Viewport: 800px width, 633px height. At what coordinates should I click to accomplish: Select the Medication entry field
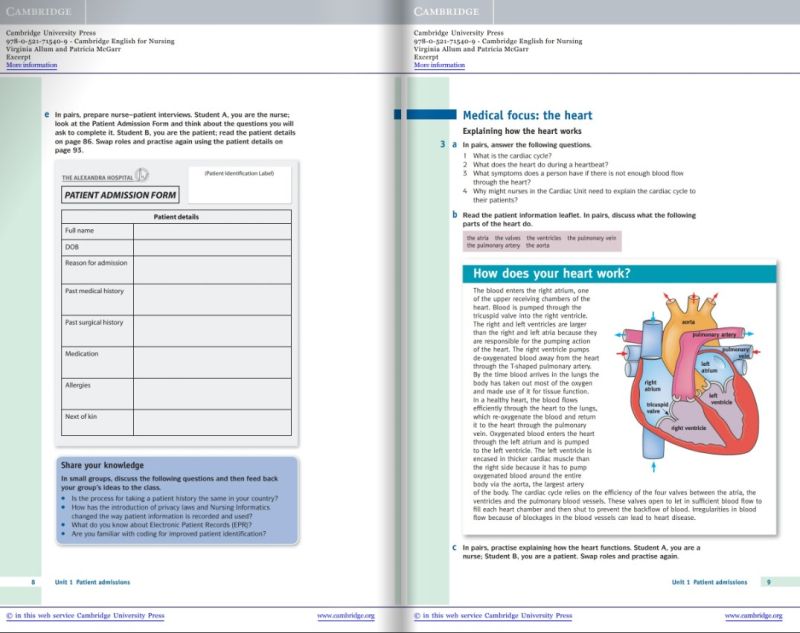[212, 361]
